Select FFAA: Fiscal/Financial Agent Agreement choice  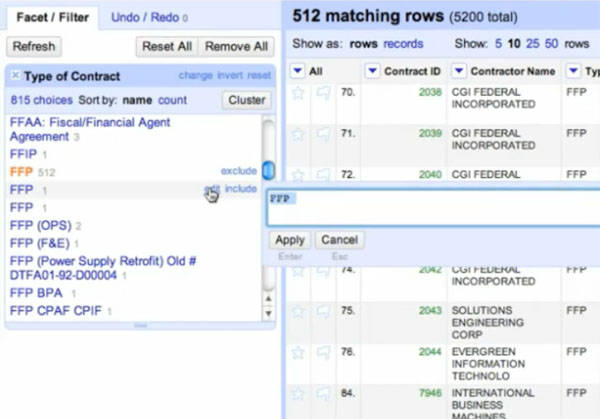click(x=90, y=129)
